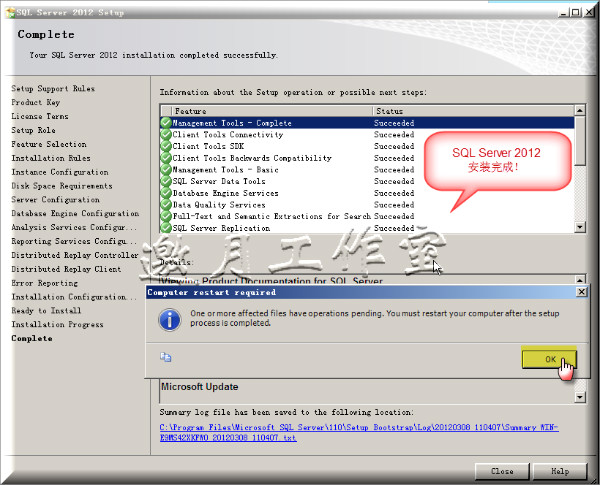
Task: Click green check icon for SQL Server Data Tools
Action: (166, 181)
